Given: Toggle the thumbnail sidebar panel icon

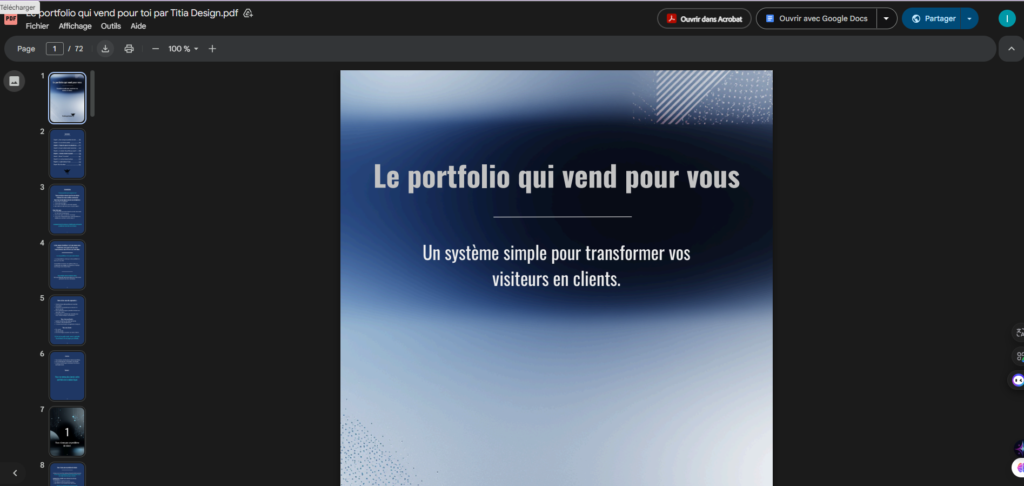Looking at the screenshot, I should coord(14,82).
